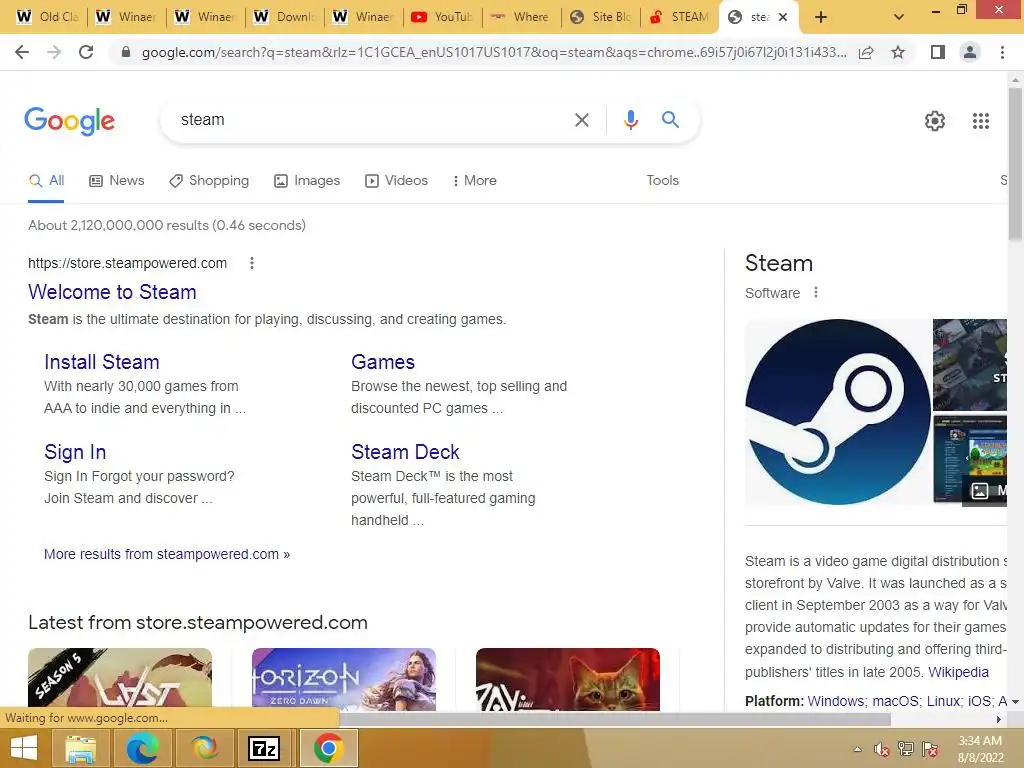Show hidden system tray icons
1024x768 pixels.
(x=857, y=749)
